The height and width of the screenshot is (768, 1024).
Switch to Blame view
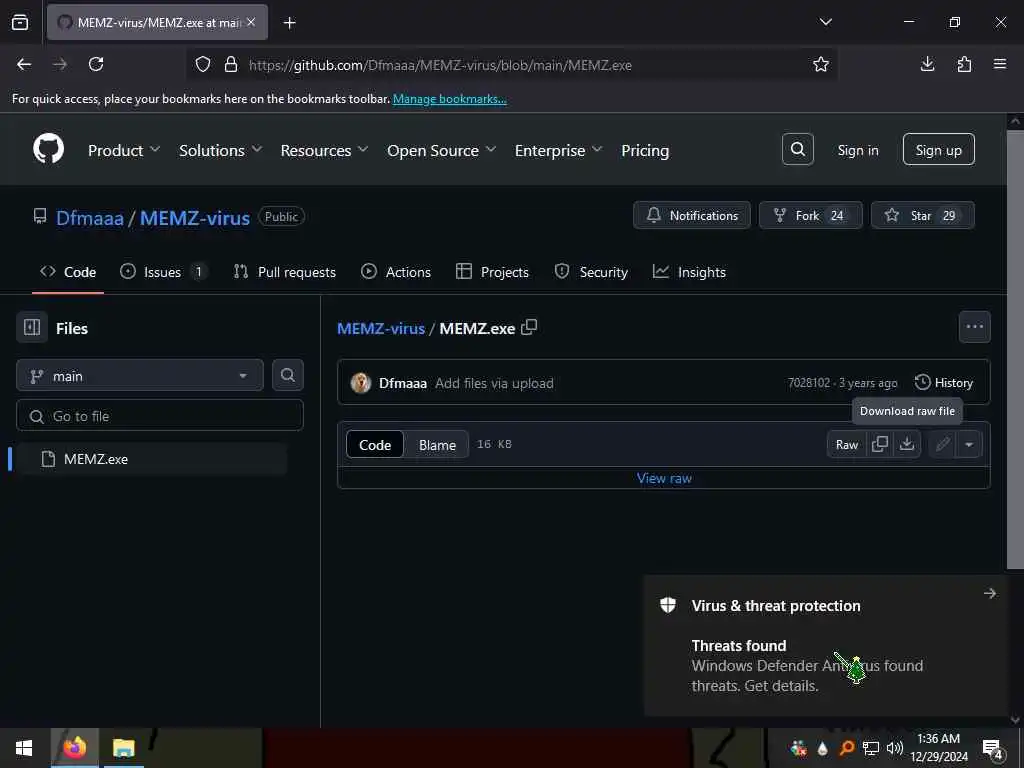click(437, 445)
